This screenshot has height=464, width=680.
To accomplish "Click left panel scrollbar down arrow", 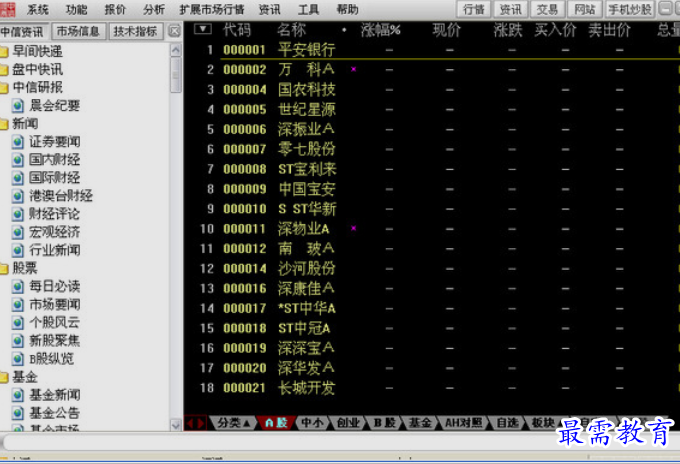I will [x=175, y=425].
